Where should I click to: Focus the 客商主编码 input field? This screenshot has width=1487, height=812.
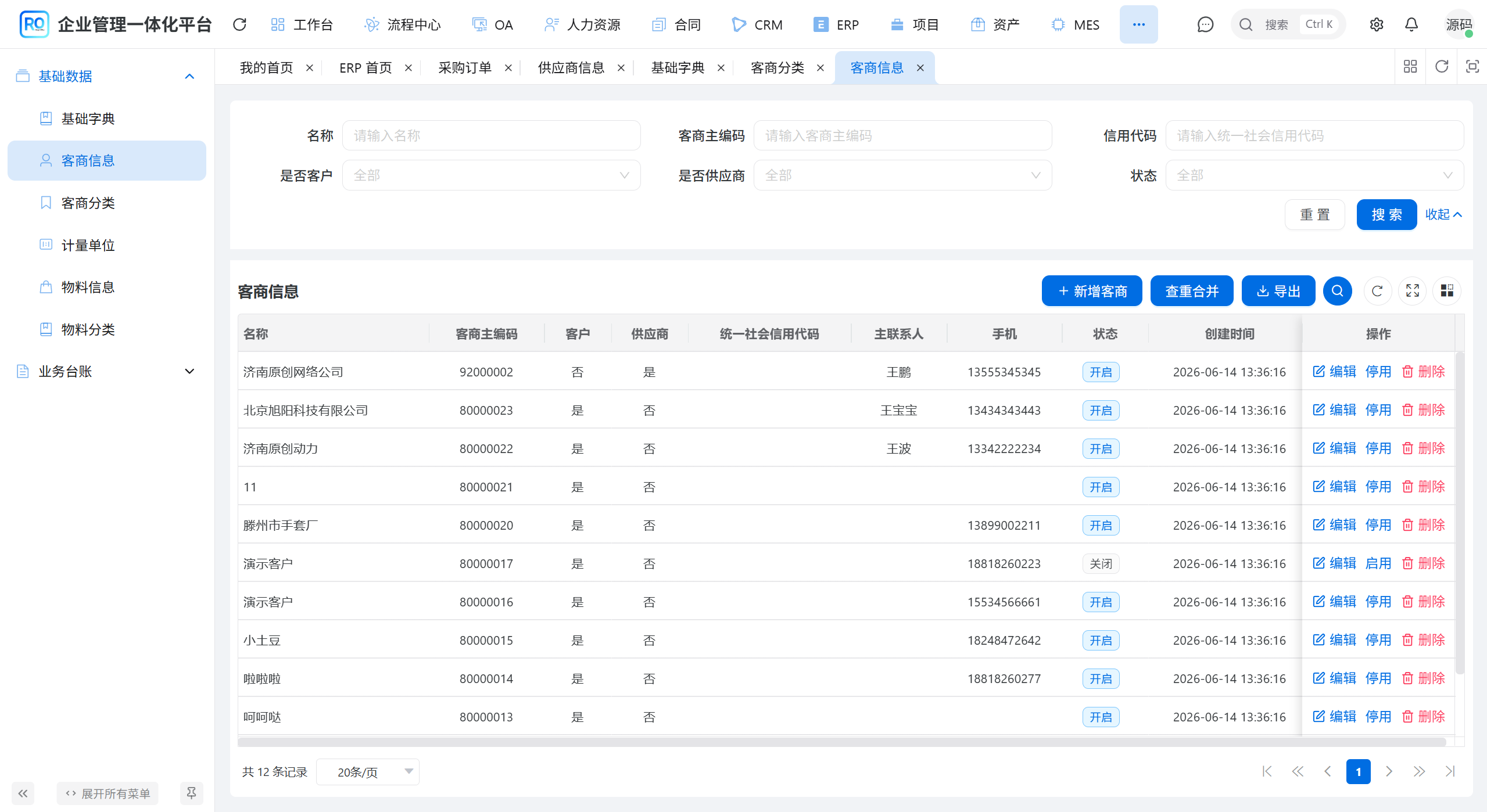point(902,135)
